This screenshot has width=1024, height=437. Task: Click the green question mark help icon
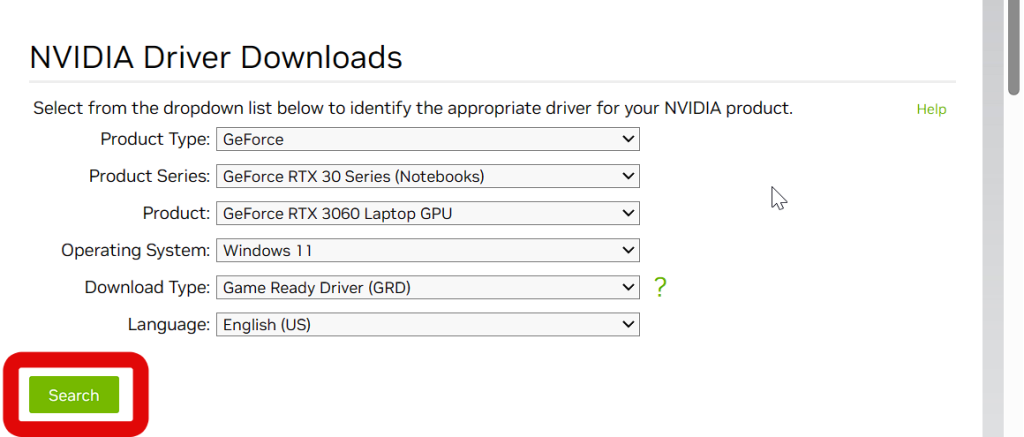pos(659,288)
